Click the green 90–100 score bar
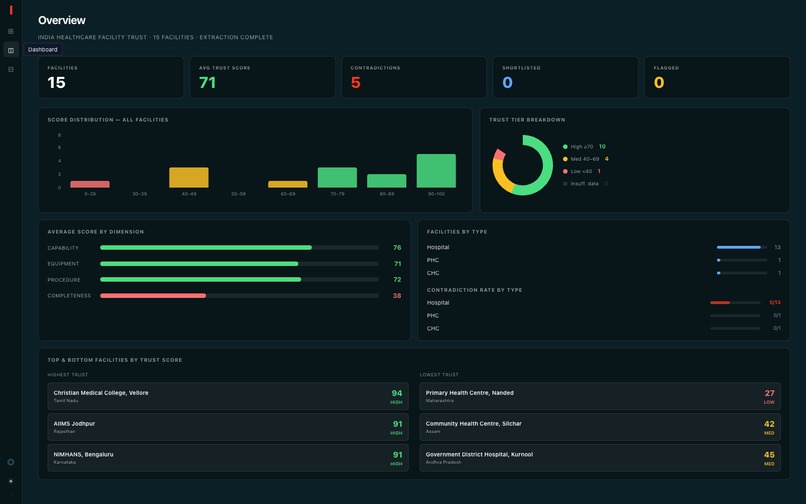Viewport: 806px width, 504px height. [x=436, y=171]
